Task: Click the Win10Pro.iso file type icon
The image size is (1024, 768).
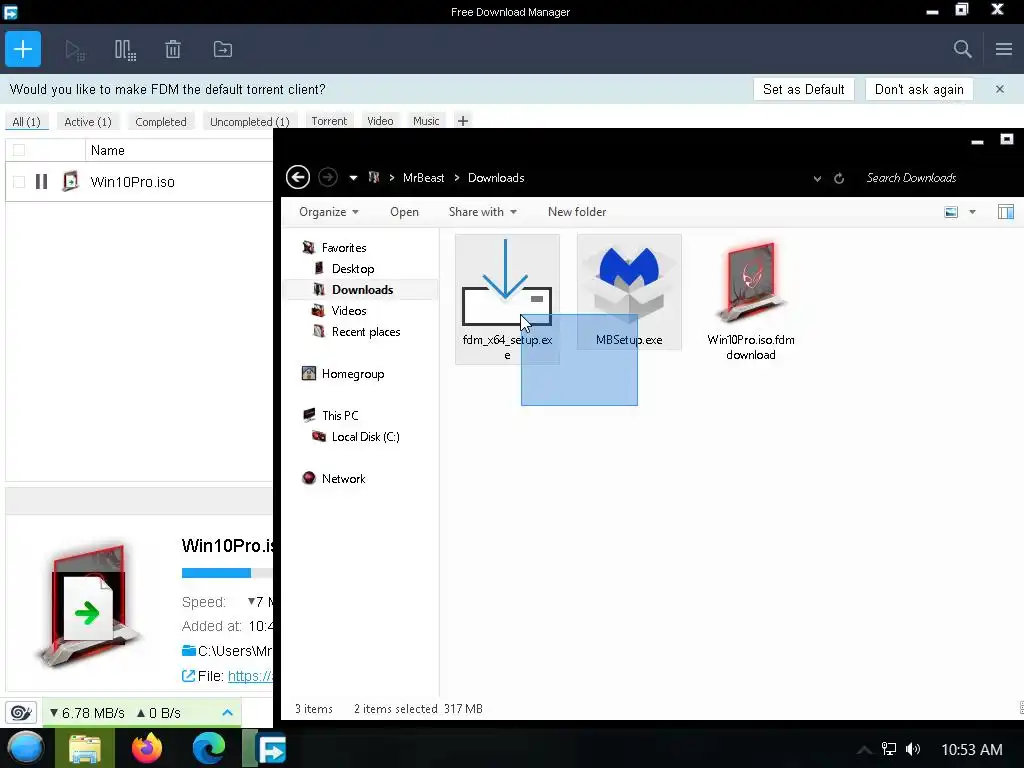Action: click(x=71, y=181)
